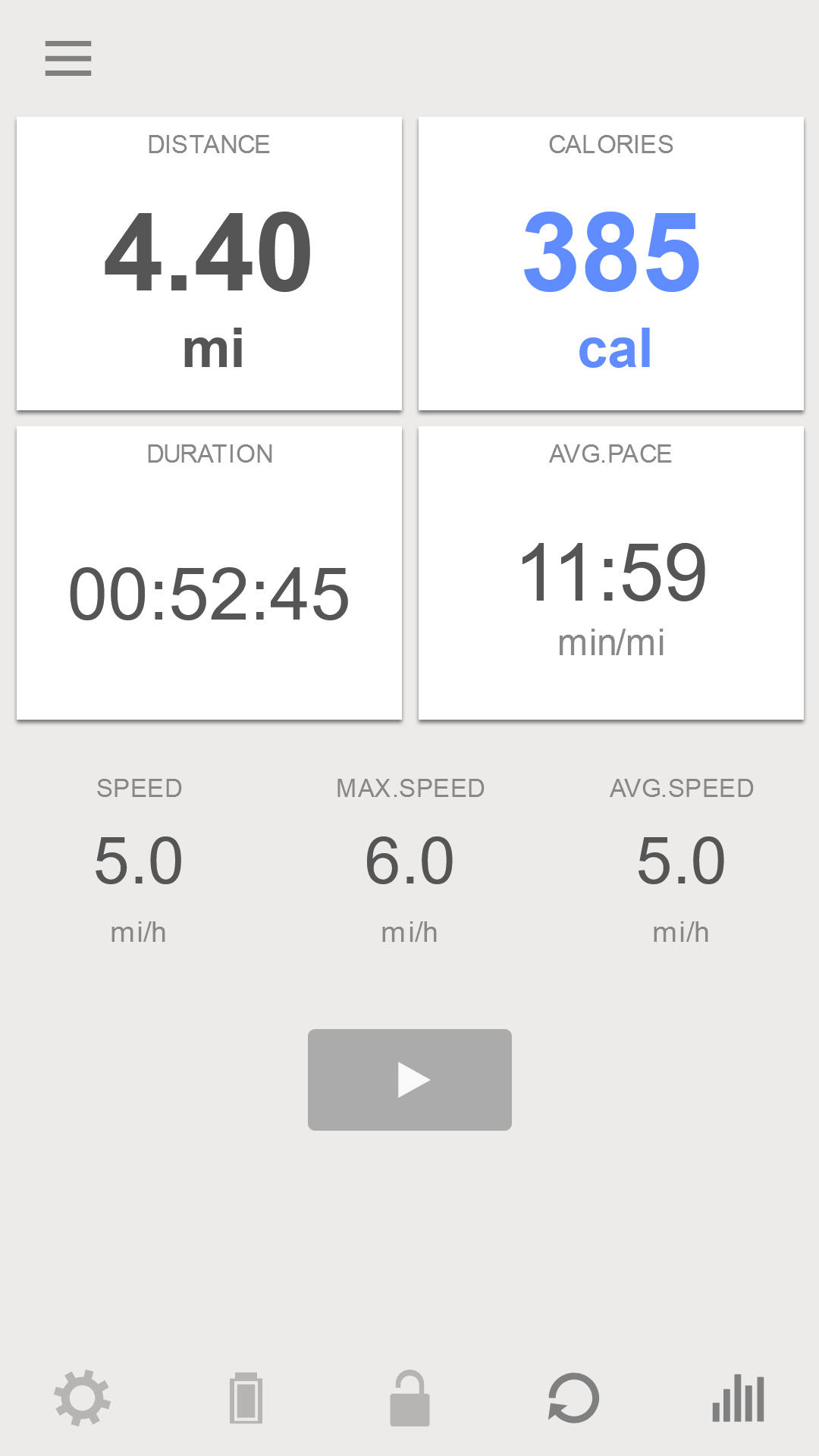
Task: Tap the Max.Speed value 6.0
Action: pos(409,861)
